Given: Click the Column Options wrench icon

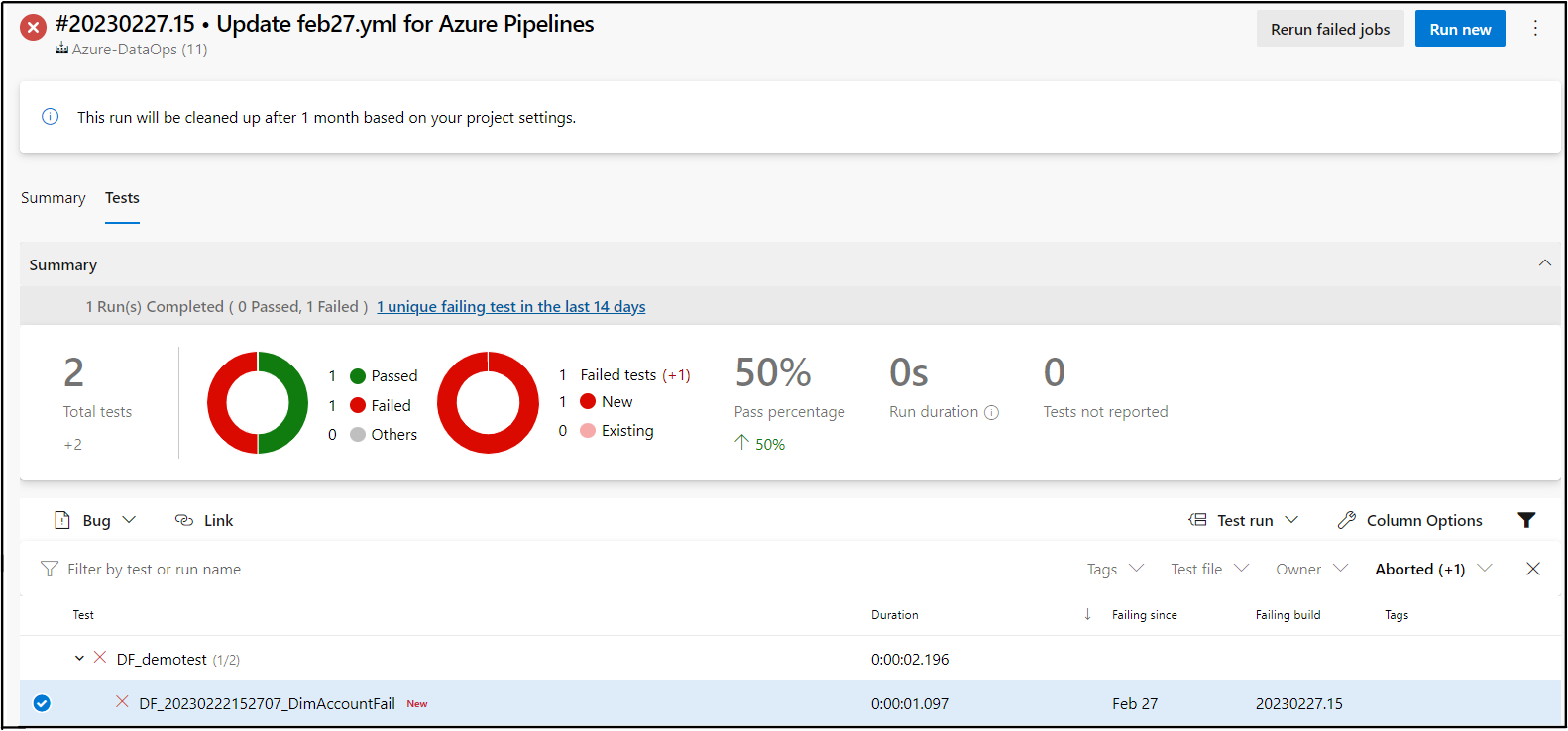Looking at the screenshot, I should tap(1346, 520).
